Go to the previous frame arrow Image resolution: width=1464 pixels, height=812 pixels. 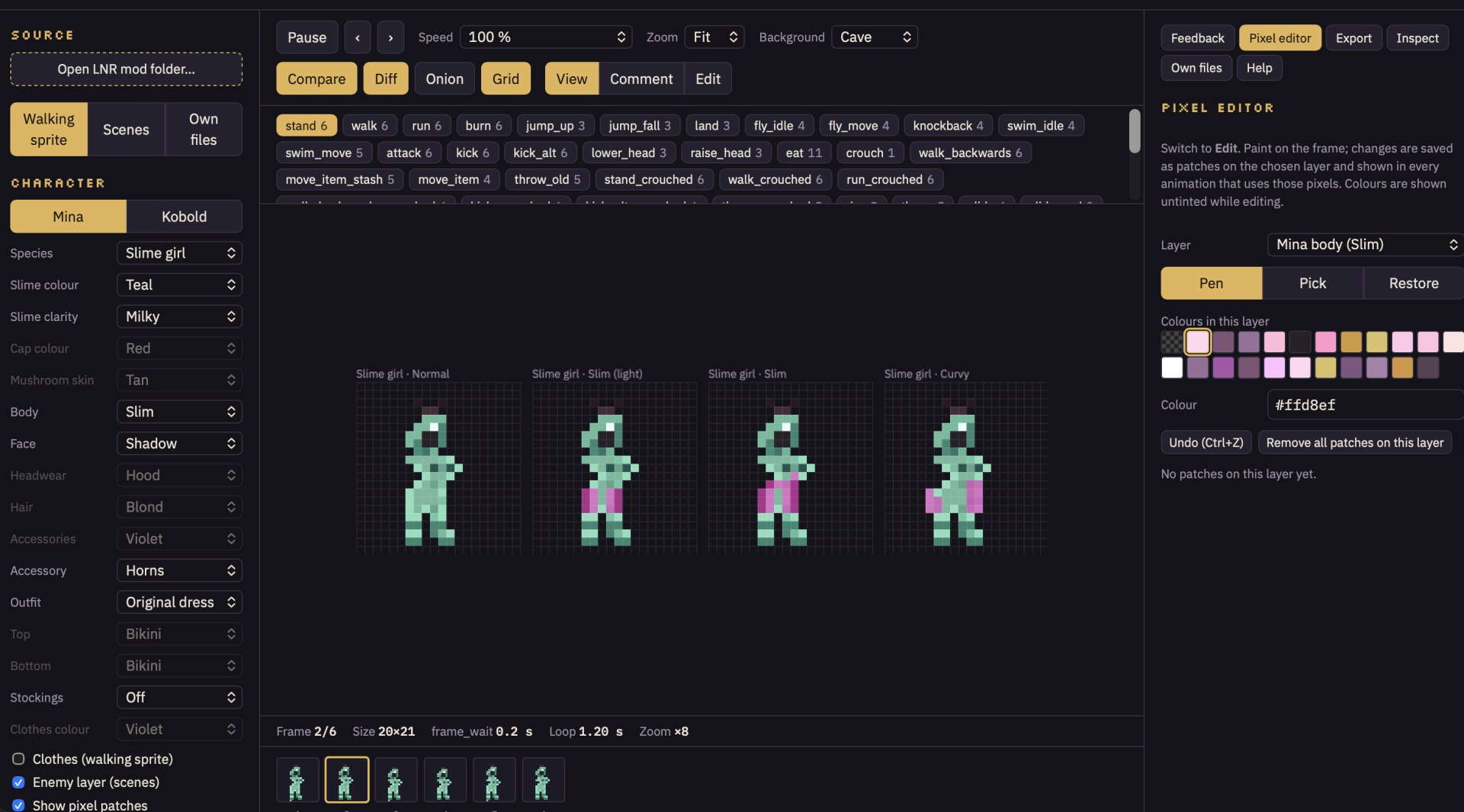click(358, 37)
